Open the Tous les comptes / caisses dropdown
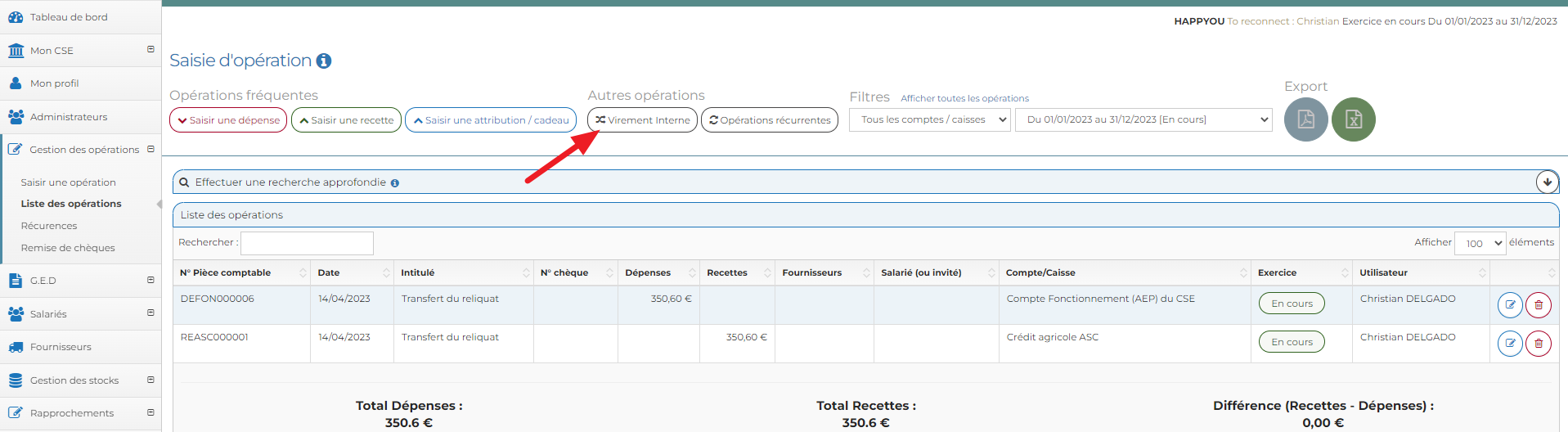The width and height of the screenshot is (1568, 432). tap(930, 120)
